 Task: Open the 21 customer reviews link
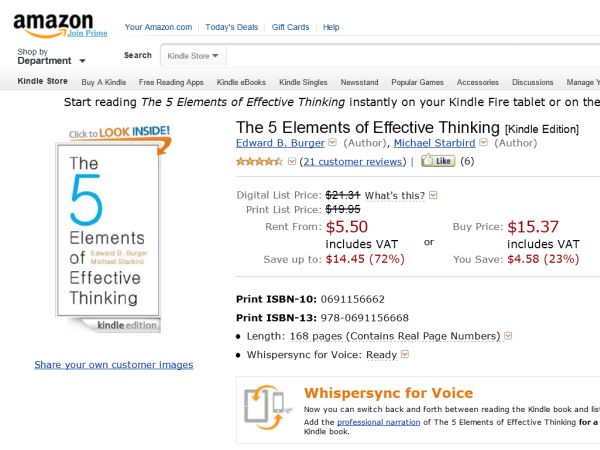pos(353,161)
